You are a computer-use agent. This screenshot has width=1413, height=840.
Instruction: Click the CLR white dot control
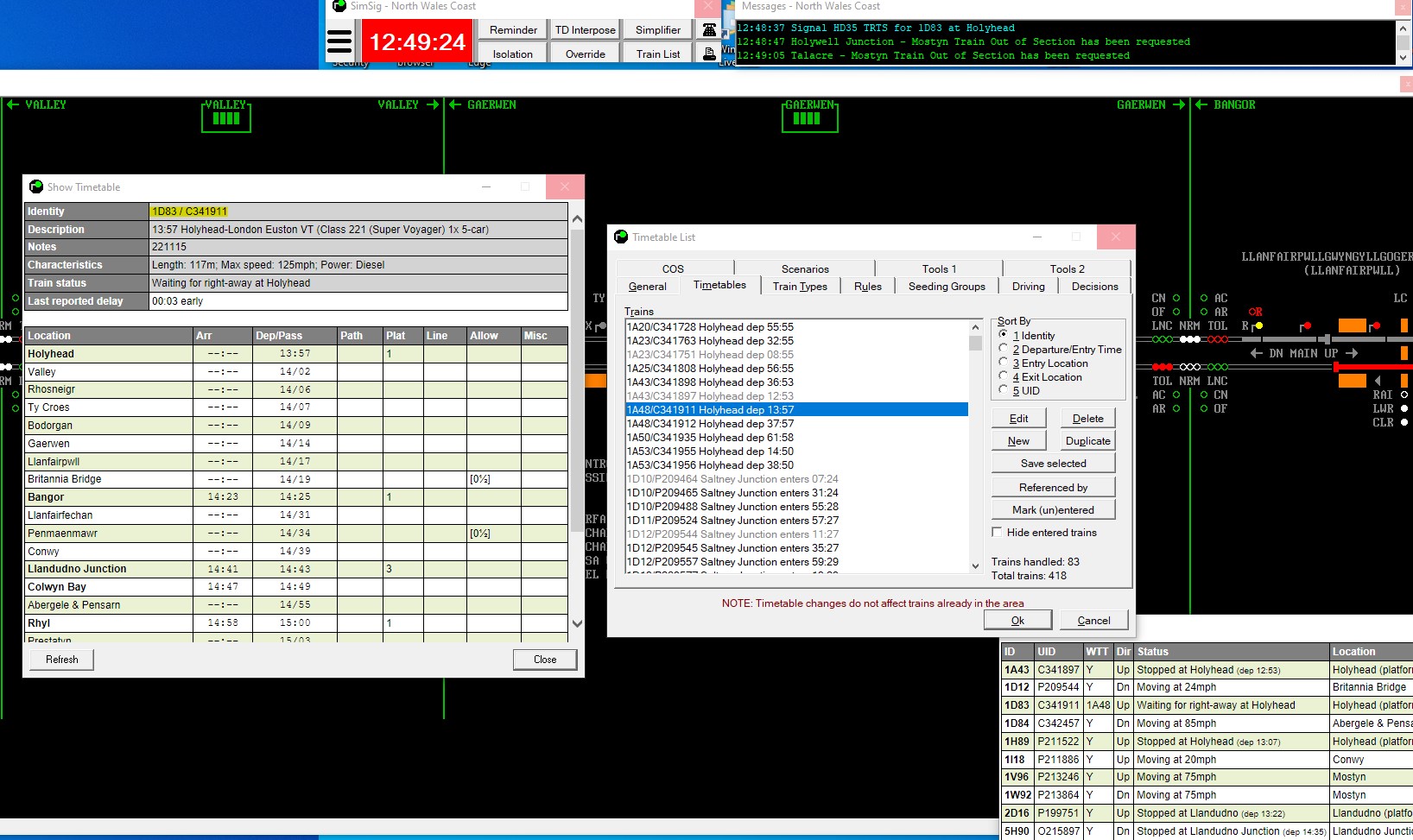[1403, 422]
